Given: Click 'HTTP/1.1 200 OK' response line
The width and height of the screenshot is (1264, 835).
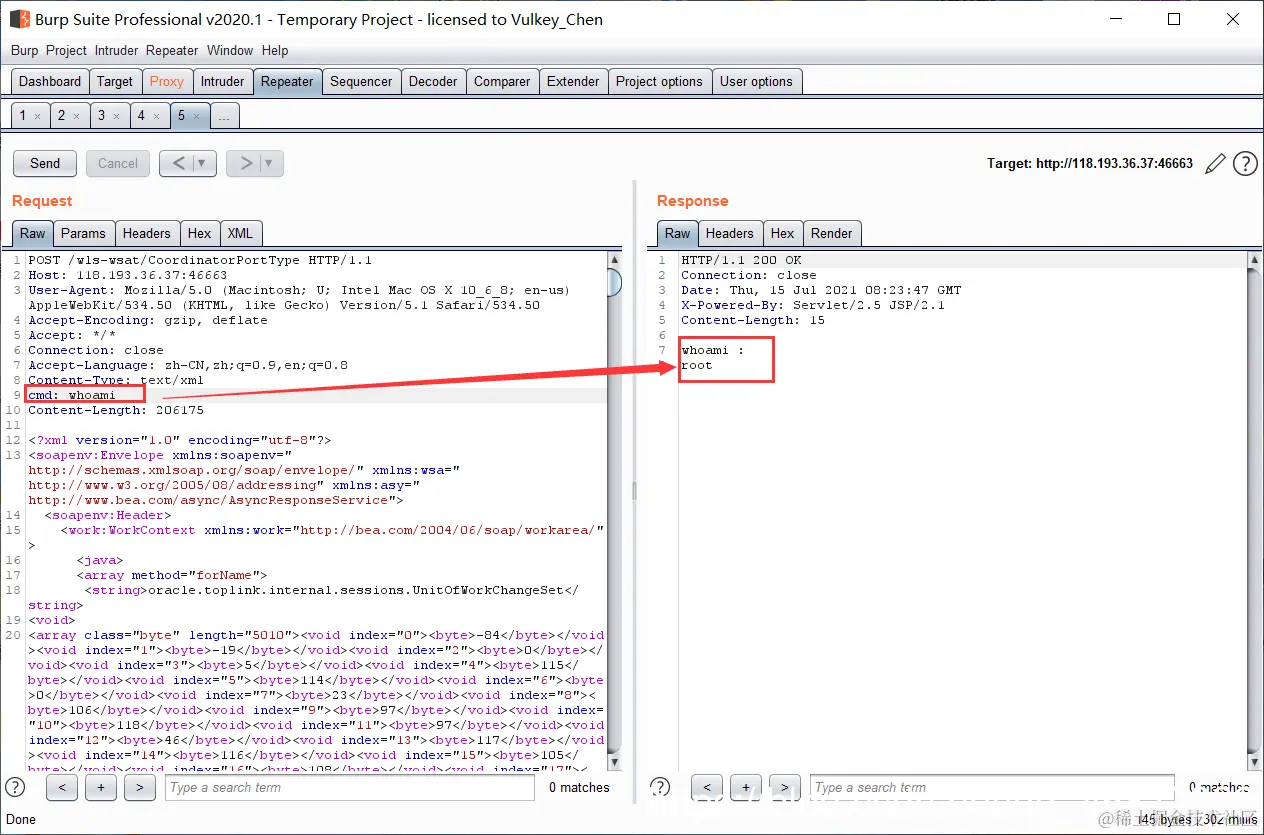Looking at the screenshot, I should point(741,260).
